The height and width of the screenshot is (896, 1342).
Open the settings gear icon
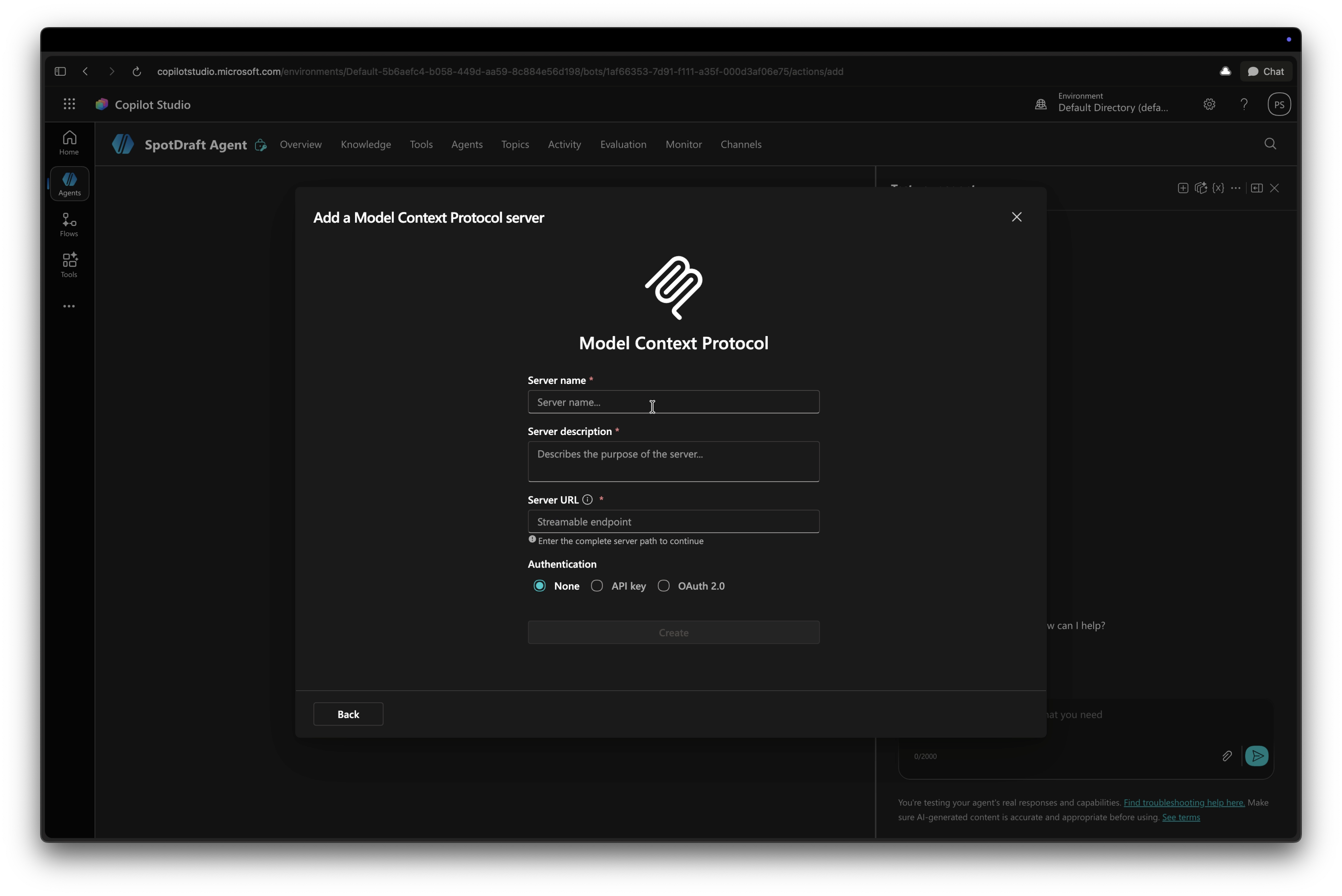1209,105
